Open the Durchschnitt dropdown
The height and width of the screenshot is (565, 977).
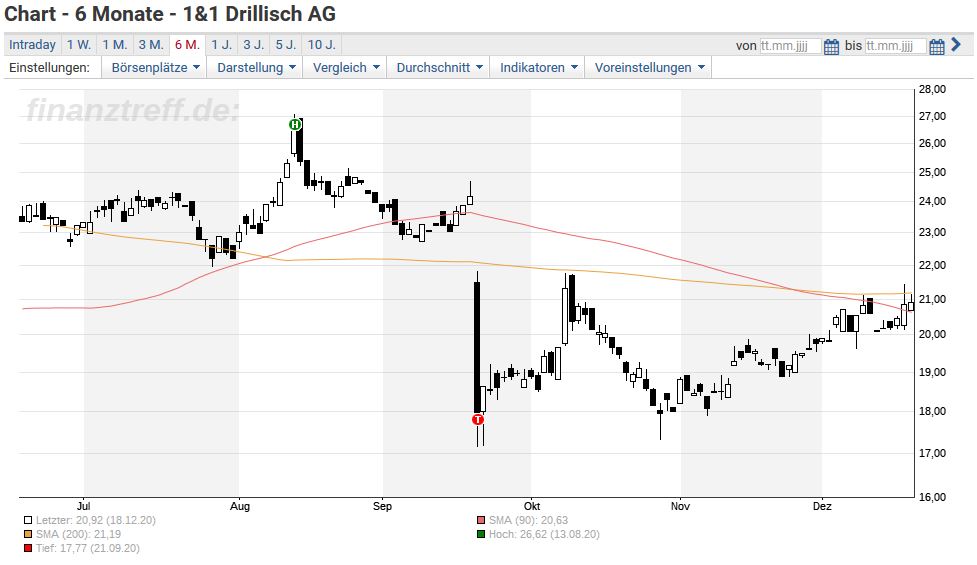coord(439,67)
